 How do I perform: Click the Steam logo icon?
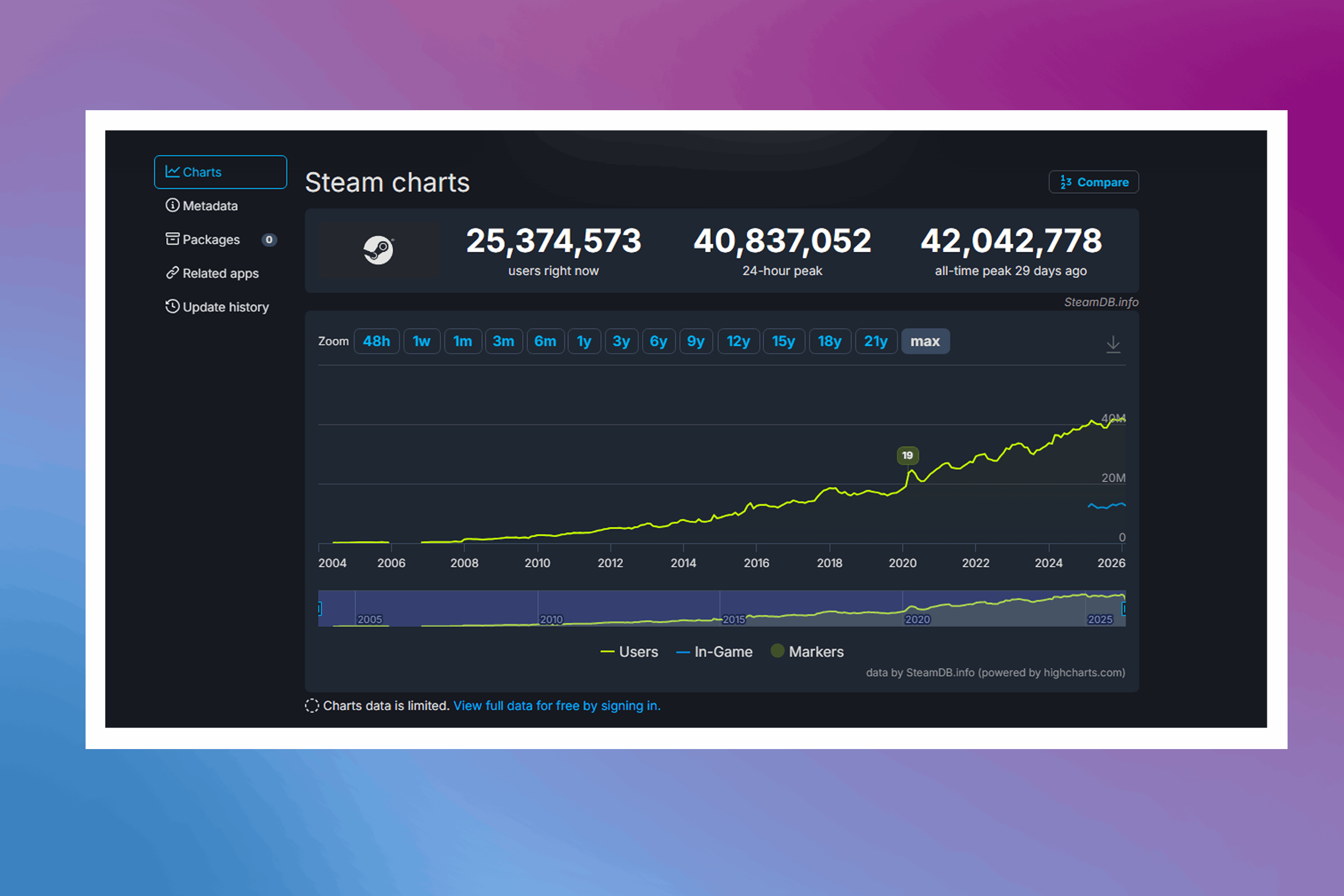pyautogui.click(x=378, y=250)
